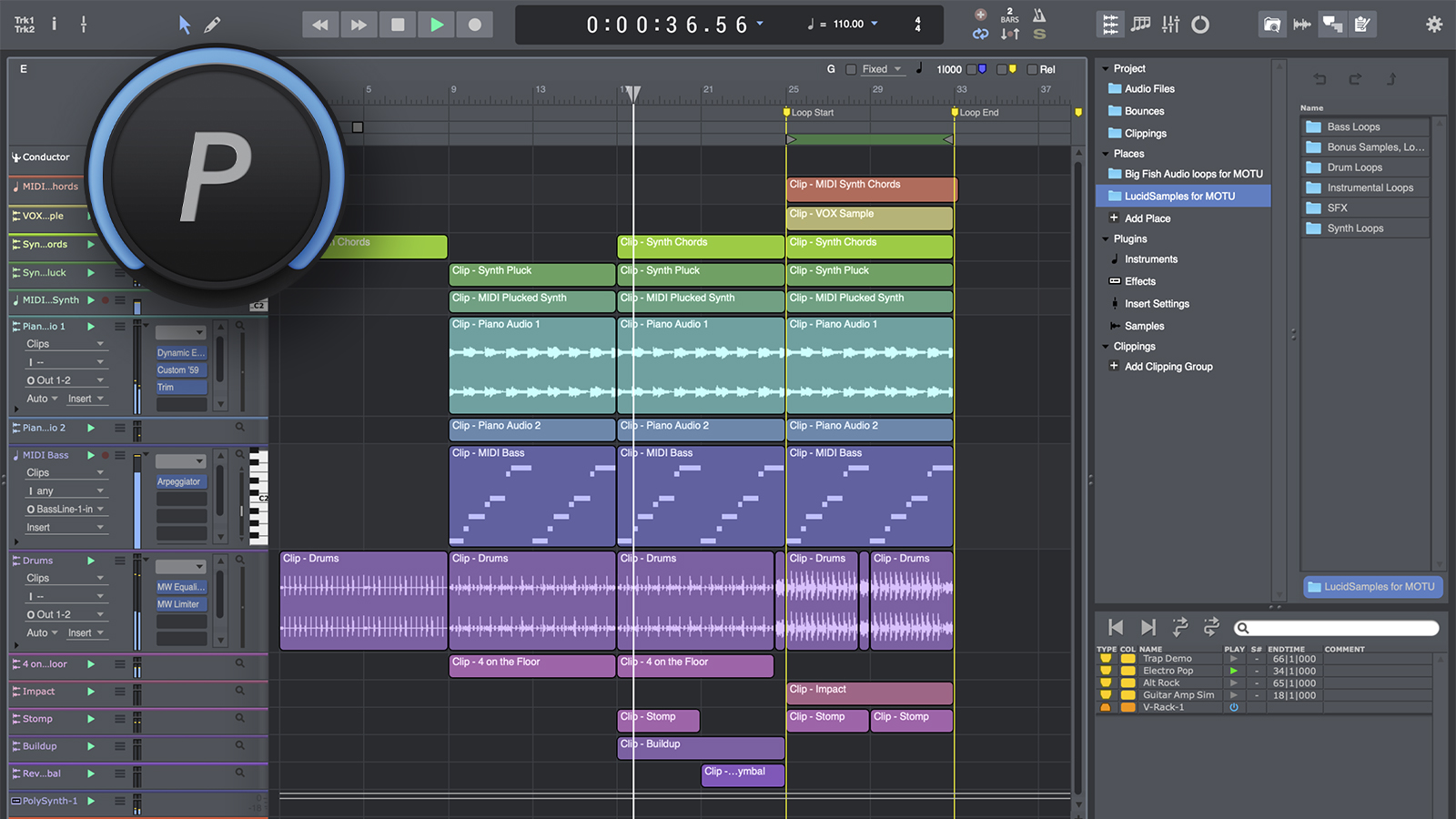This screenshot has width=1456, height=819.
Task: Open preferences via the gear icon
Action: click(1434, 25)
